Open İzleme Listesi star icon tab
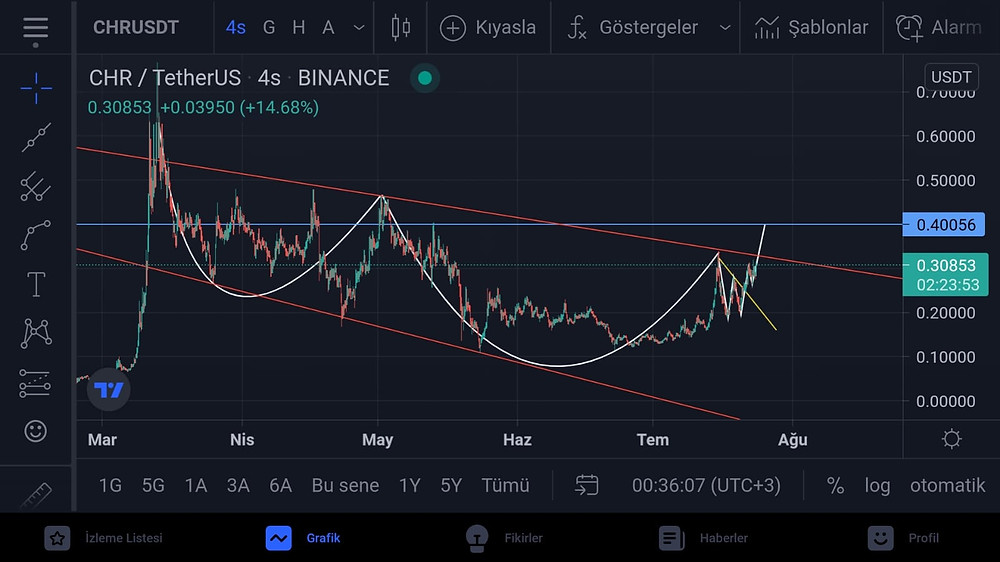The height and width of the screenshot is (562, 1000). 57,538
